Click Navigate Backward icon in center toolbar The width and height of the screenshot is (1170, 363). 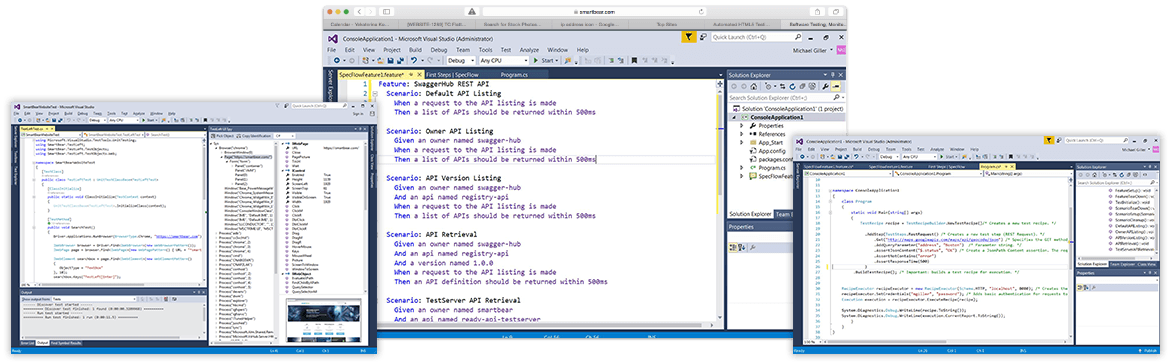click(x=337, y=60)
